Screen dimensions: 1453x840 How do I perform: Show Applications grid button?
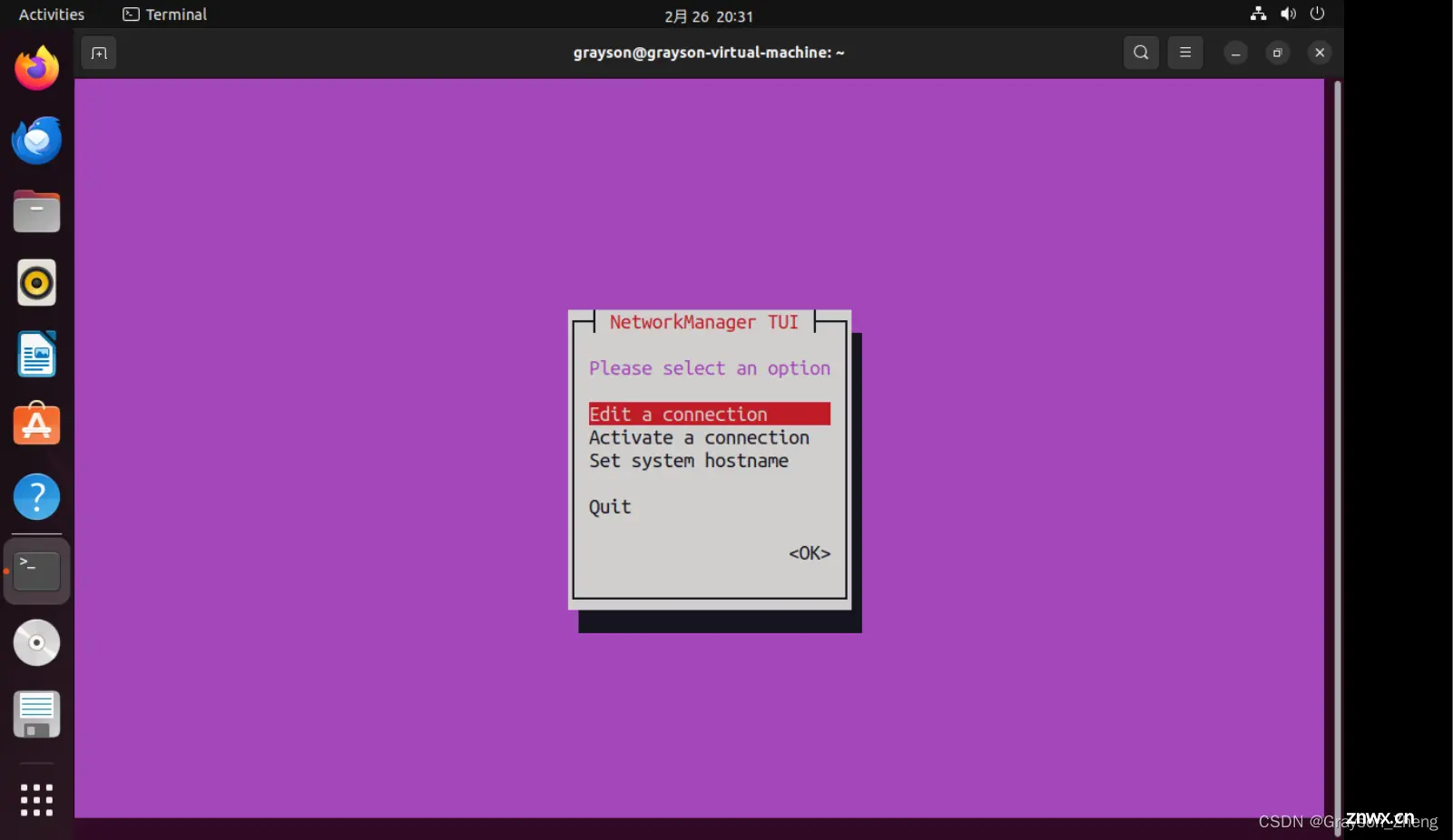(36, 800)
